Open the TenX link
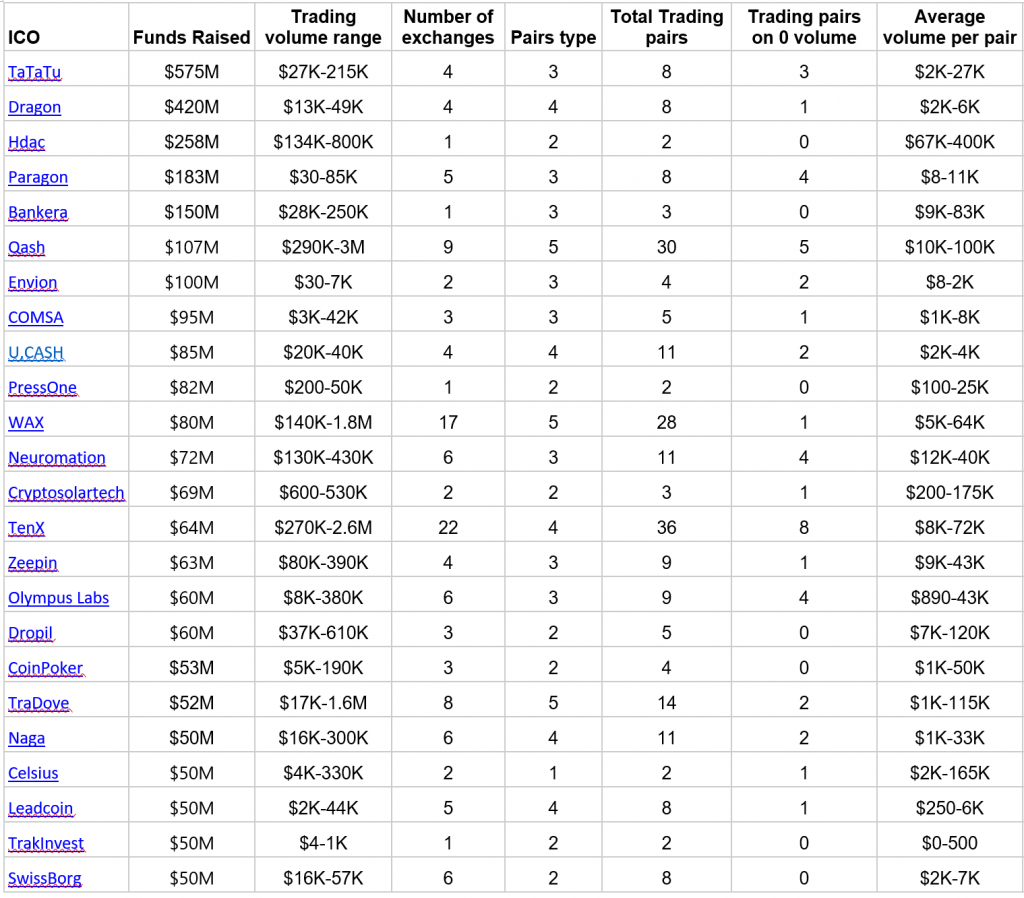 pyautogui.click(x=27, y=528)
